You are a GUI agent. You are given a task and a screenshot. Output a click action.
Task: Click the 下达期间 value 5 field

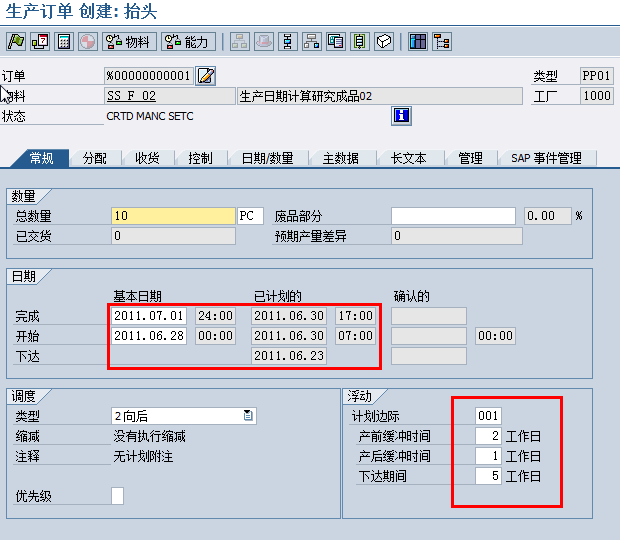pos(488,476)
